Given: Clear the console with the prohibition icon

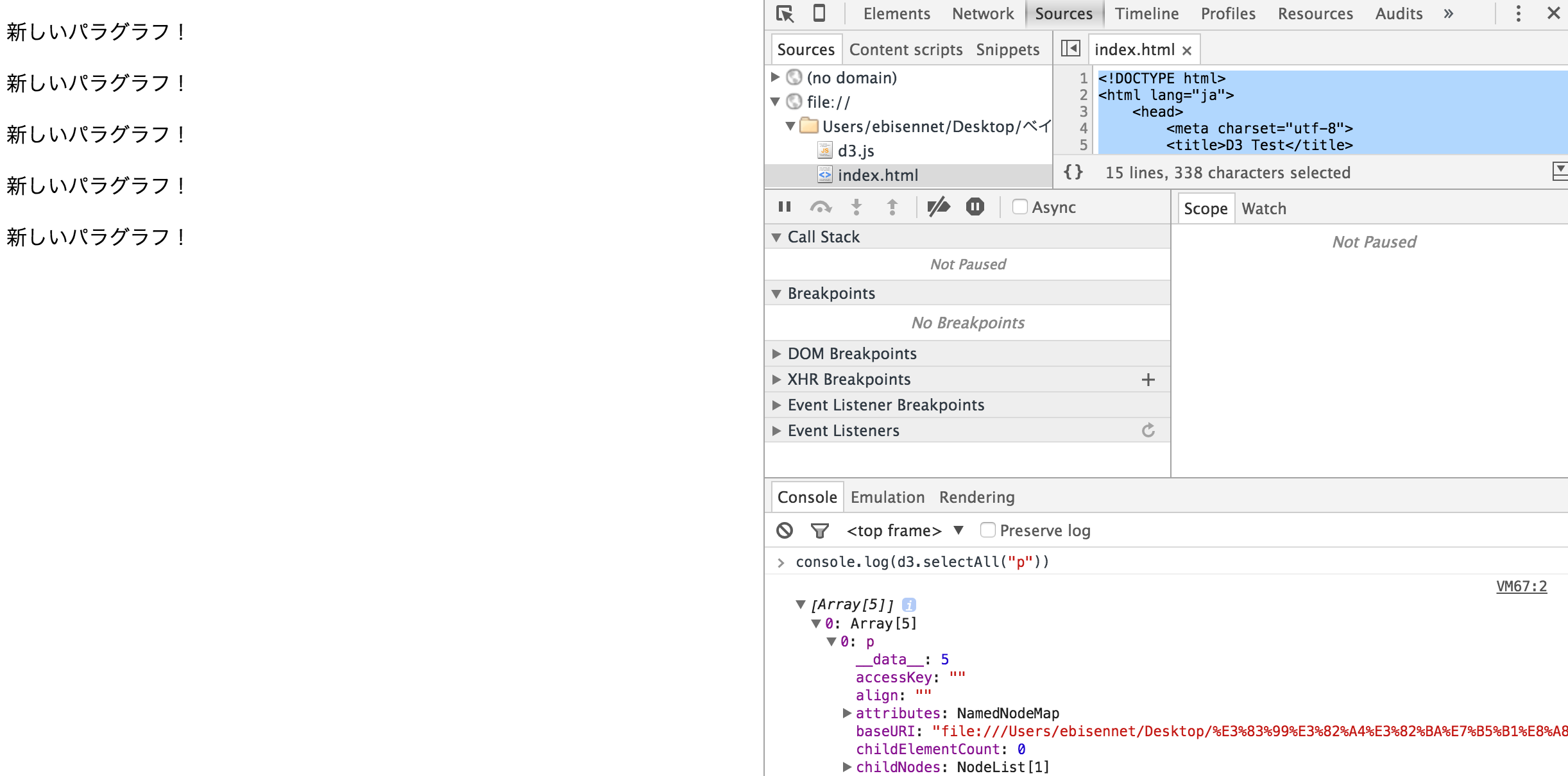Looking at the screenshot, I should pos(783,530).
